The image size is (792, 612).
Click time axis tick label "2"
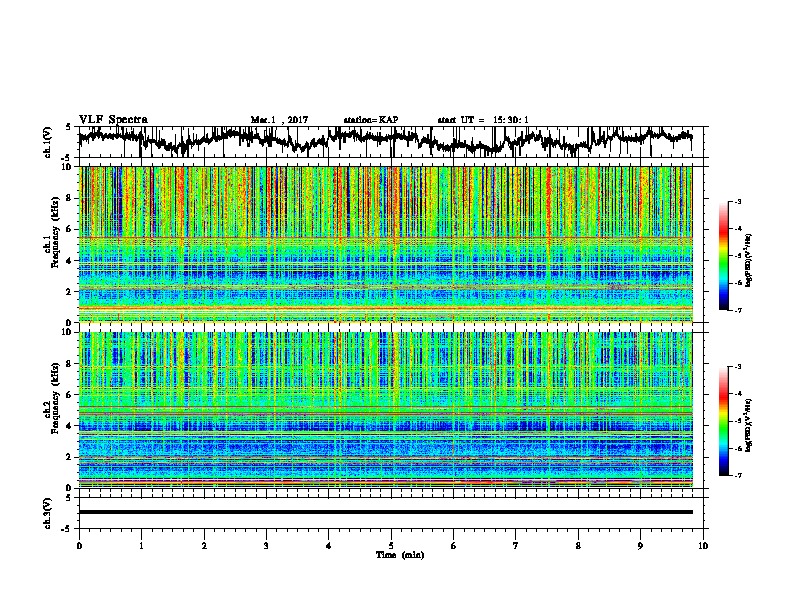204,546
